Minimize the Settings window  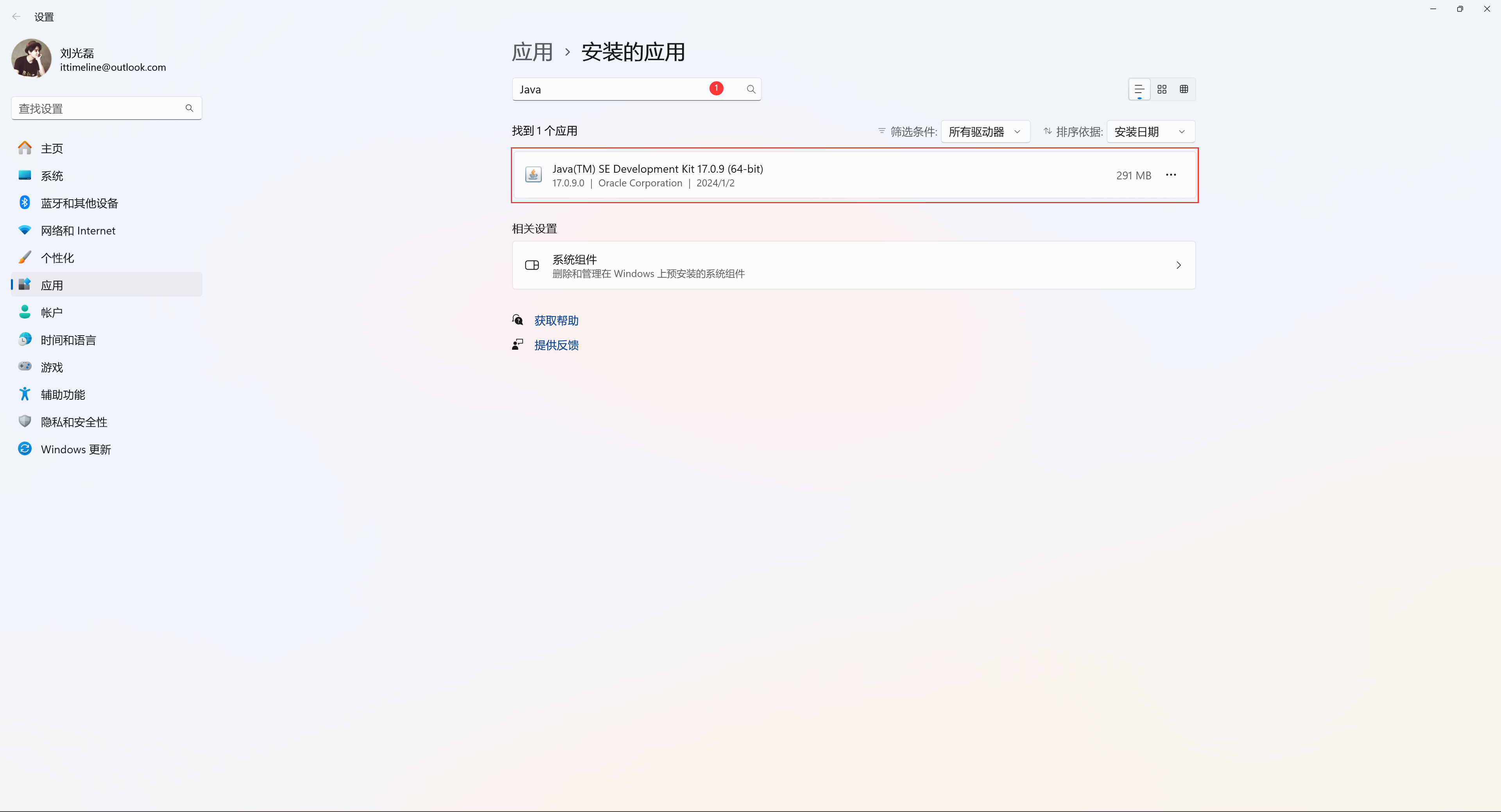[1433, 9]
